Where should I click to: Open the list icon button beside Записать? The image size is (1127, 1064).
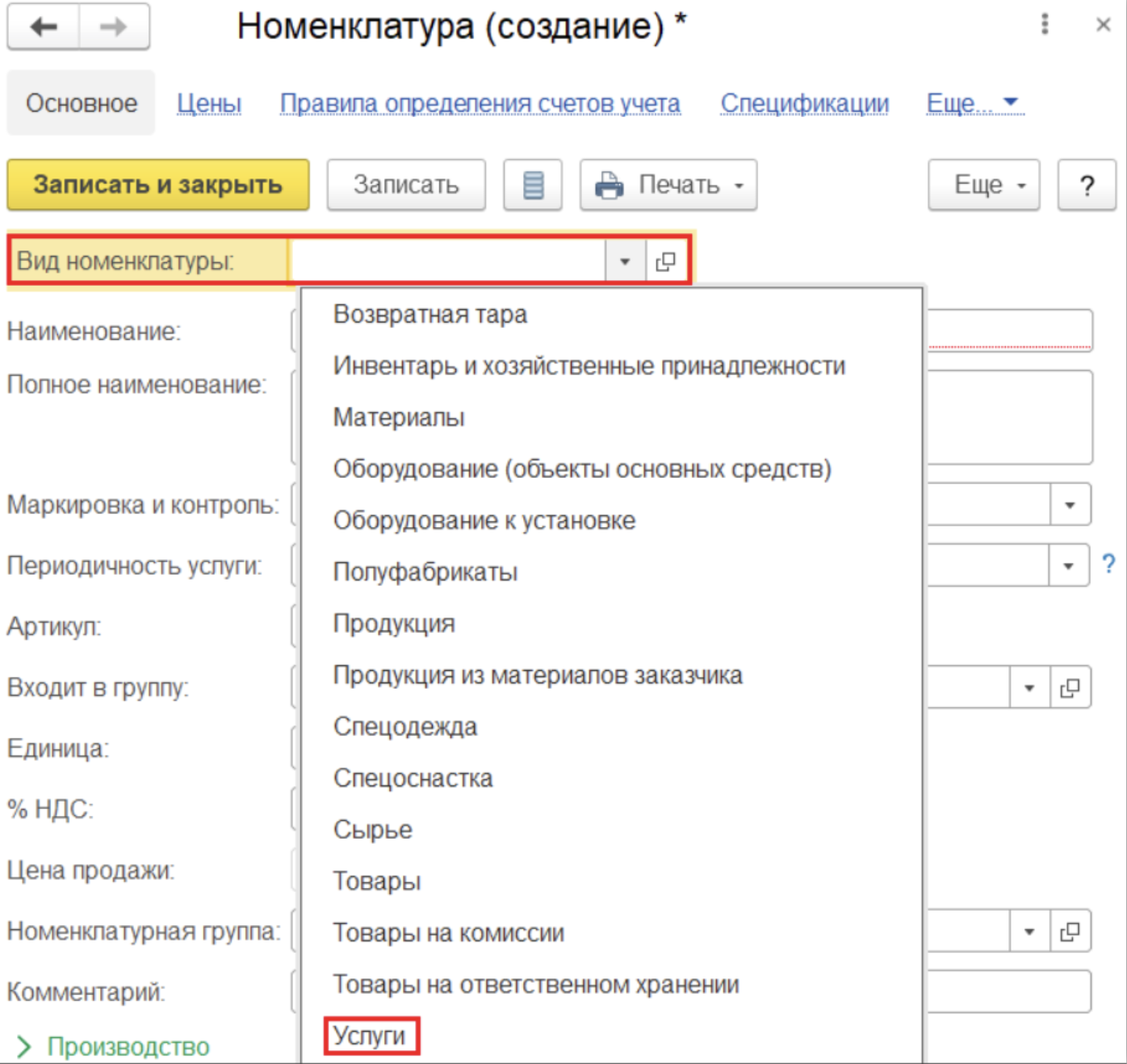533,185
